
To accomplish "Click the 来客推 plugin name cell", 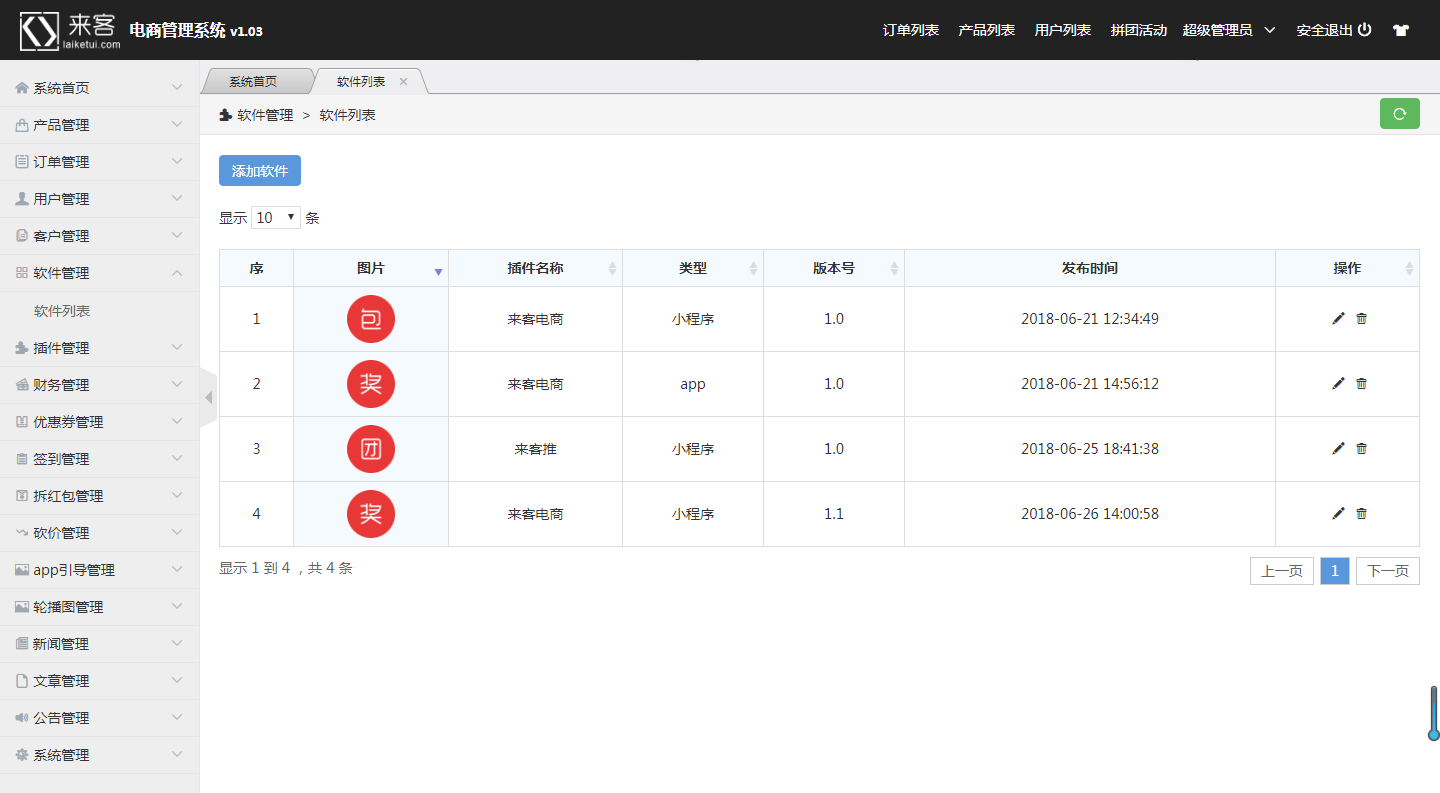I will pyautogui.click(x=535, y=449).
